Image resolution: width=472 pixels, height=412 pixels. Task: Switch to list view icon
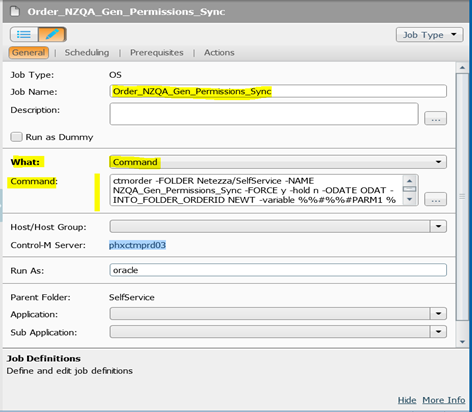[24, 34]
